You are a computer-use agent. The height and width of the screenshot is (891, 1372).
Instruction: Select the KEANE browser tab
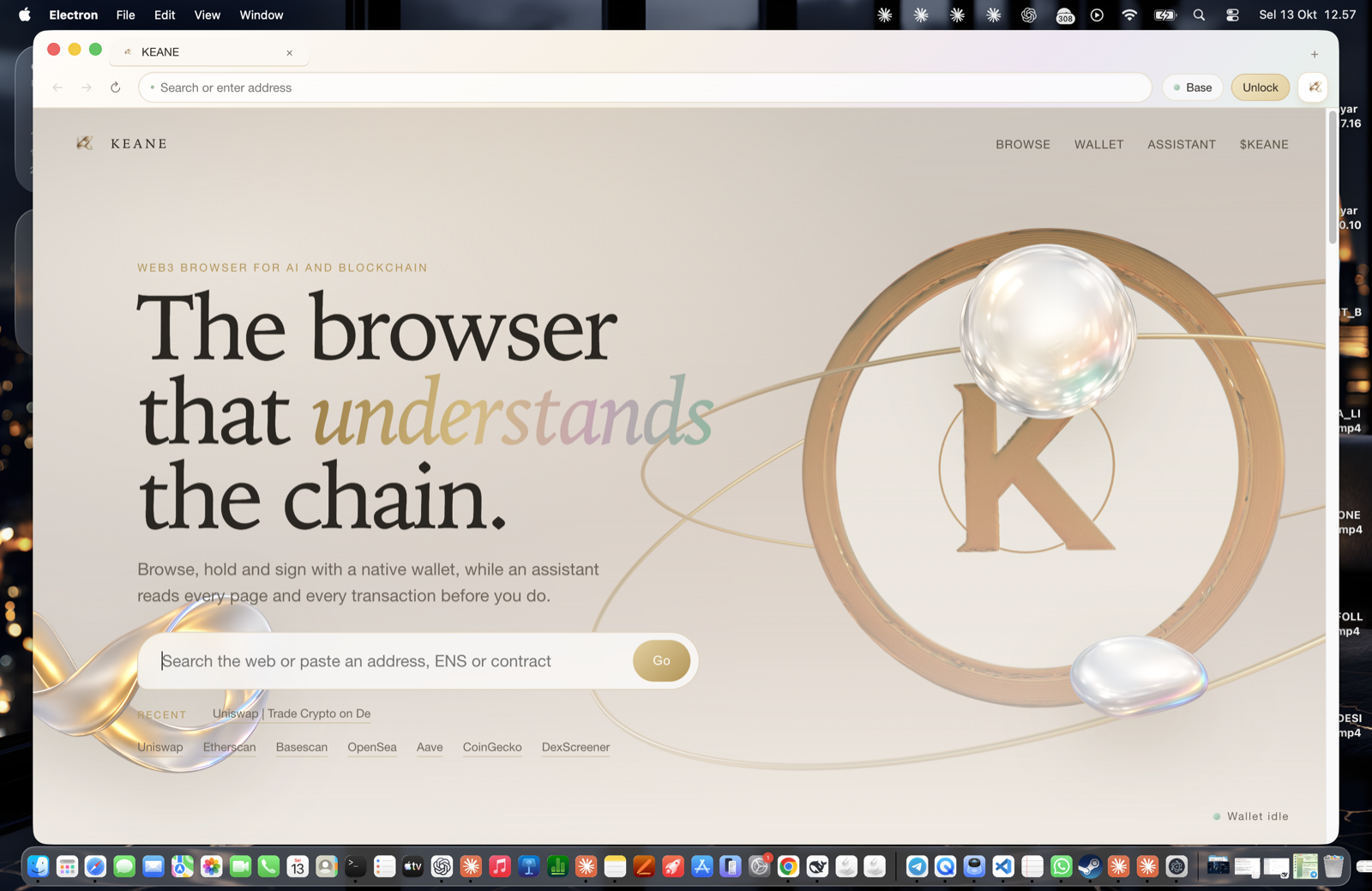point(208,52)
